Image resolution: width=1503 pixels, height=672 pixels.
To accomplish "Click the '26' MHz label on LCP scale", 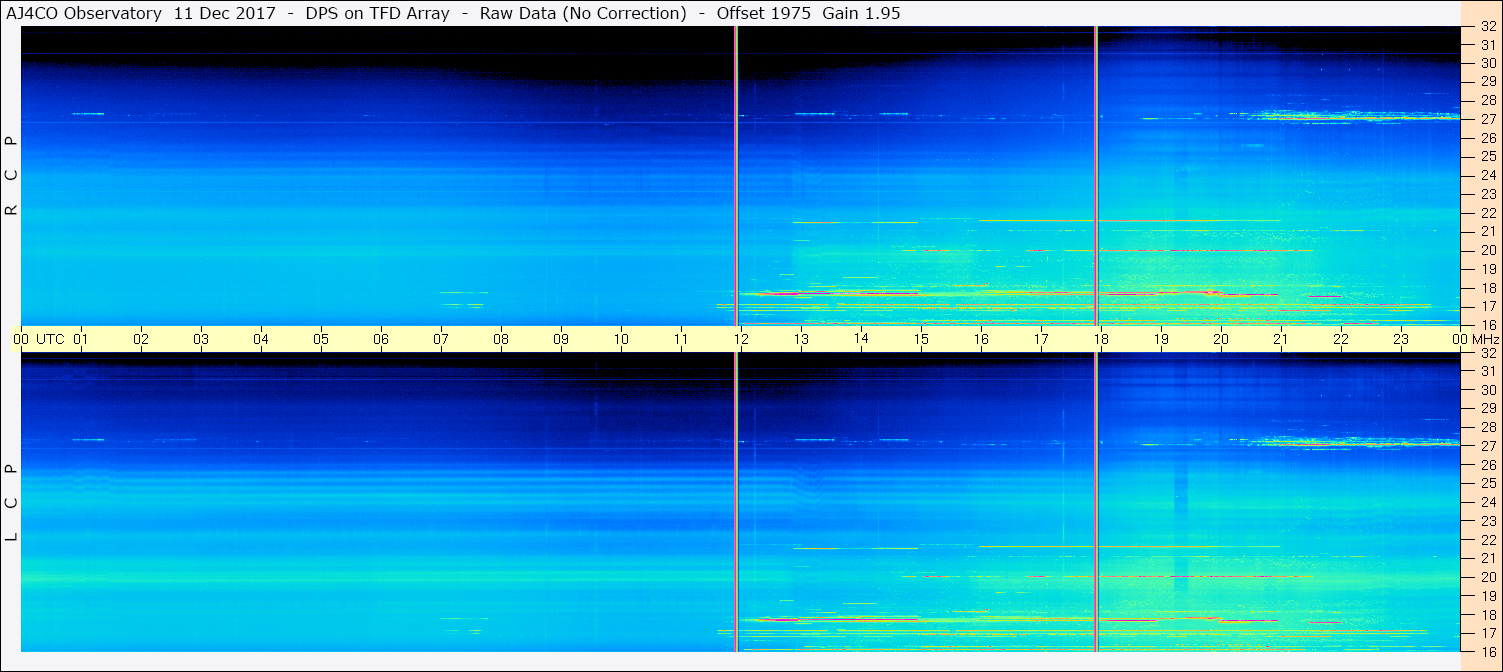I will (x=1488, y=465).
